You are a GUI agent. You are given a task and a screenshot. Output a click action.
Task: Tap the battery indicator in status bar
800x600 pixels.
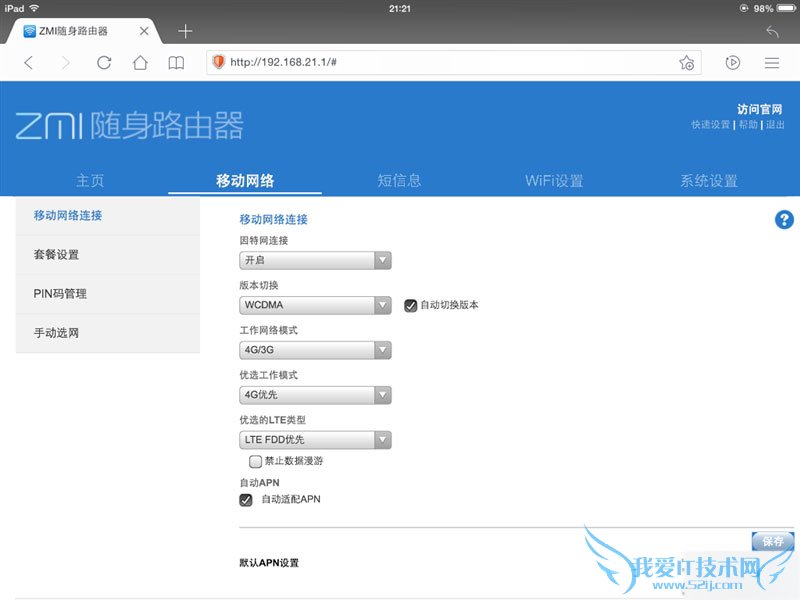[787, 8]
